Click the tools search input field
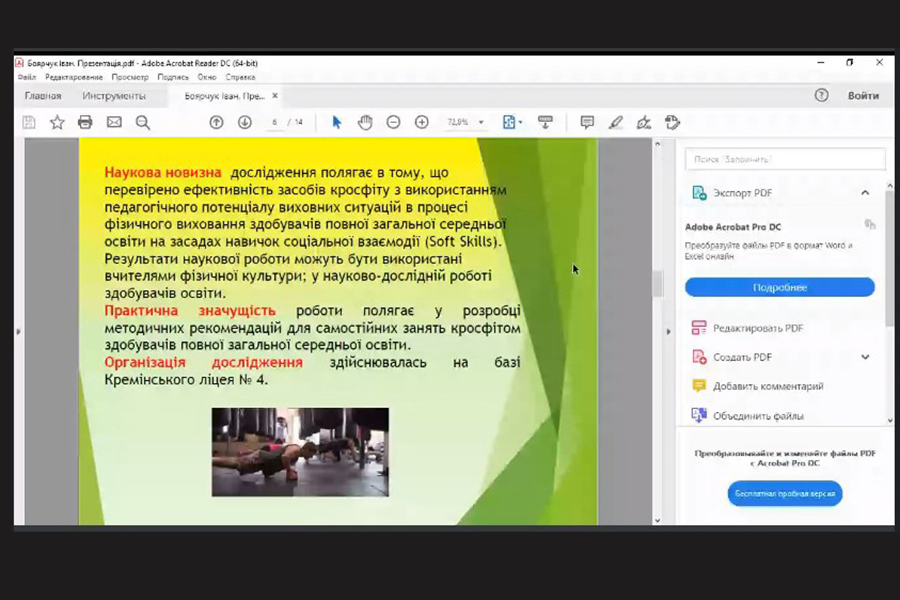 point(785,159)
